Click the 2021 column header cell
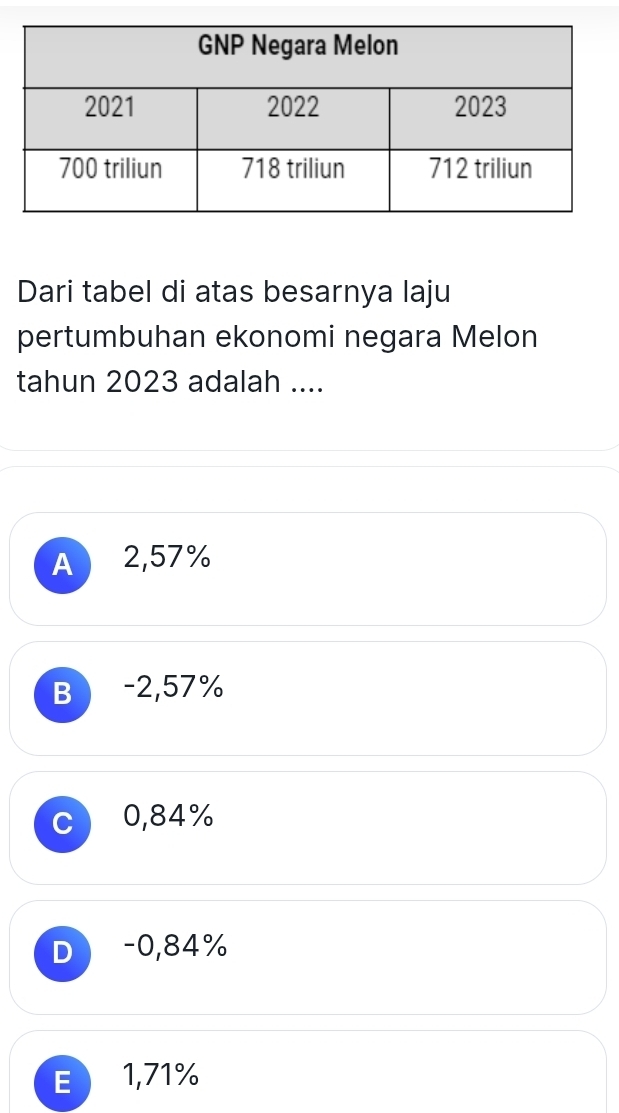The height and width of the screenshot is (1113, 619). coord(110,119)
